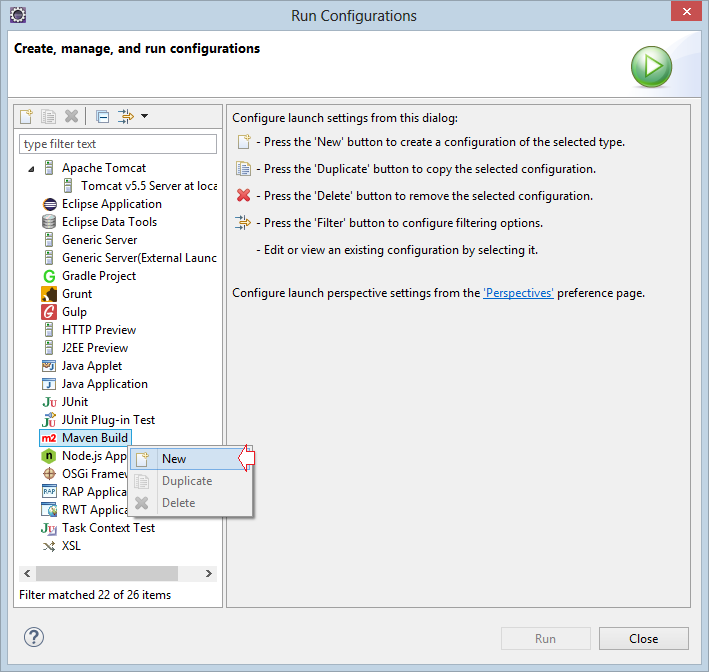This screenshot has width=709, height=672.
Task: Select the Maven Build label
Action: coord(95,438)
